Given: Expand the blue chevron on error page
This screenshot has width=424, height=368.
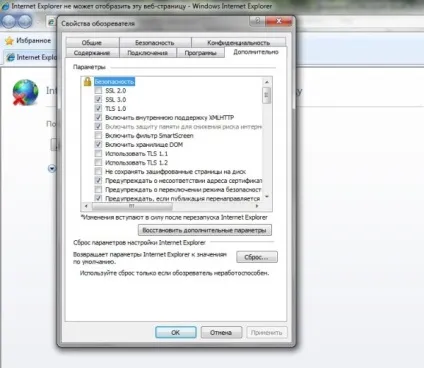Looking at the screenshot, I should point(52,169).
